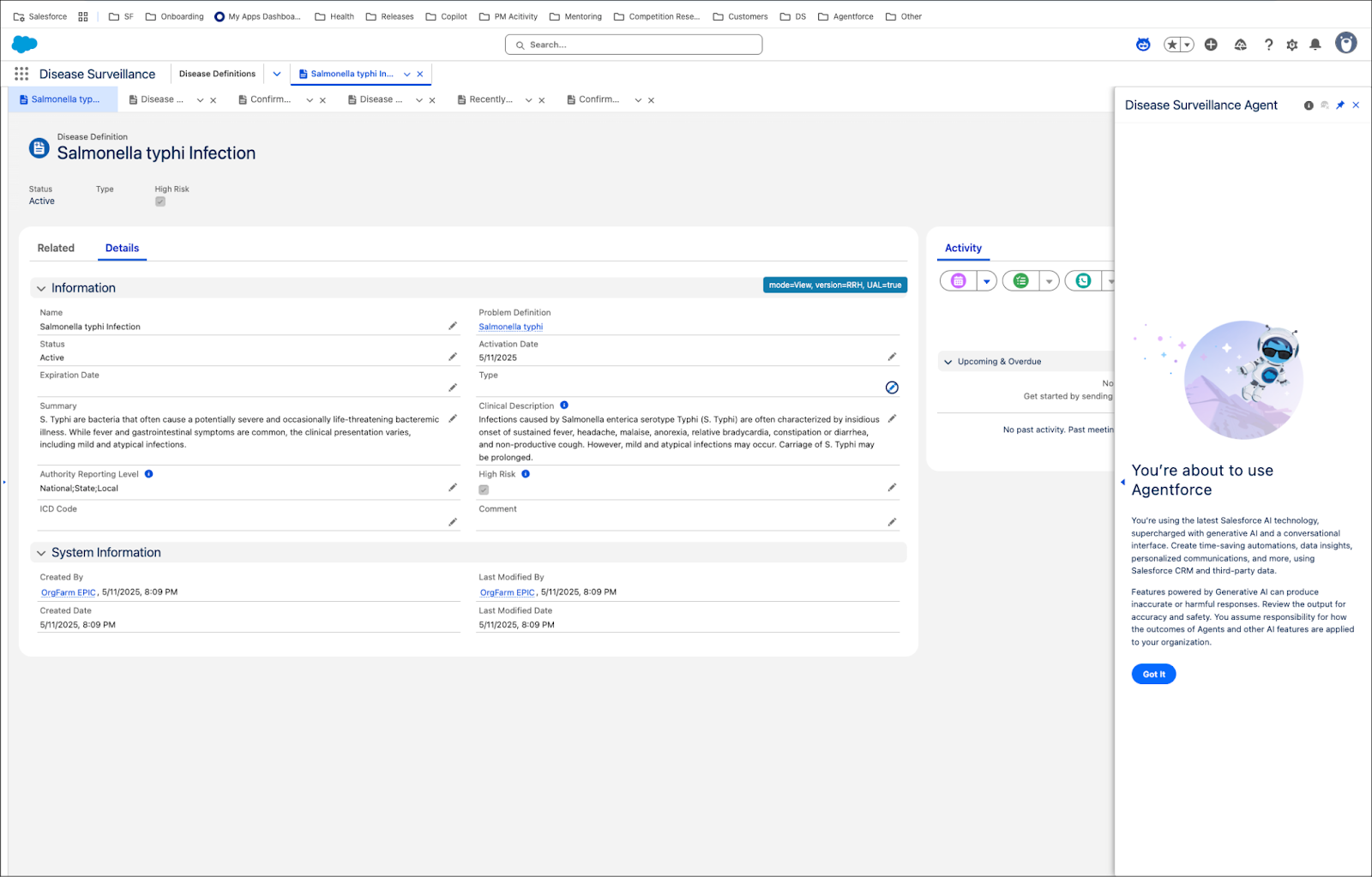Collapse the System Information section
Viewport: 1372px width, 877px height.
tap(41, 553)
